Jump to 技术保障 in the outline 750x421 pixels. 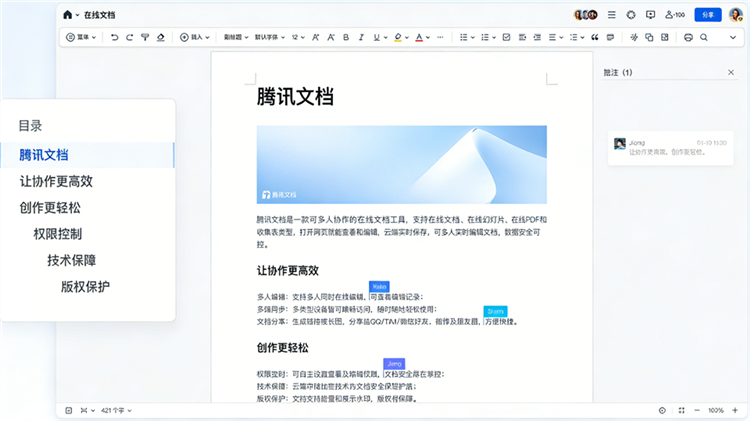click(71, 260)
